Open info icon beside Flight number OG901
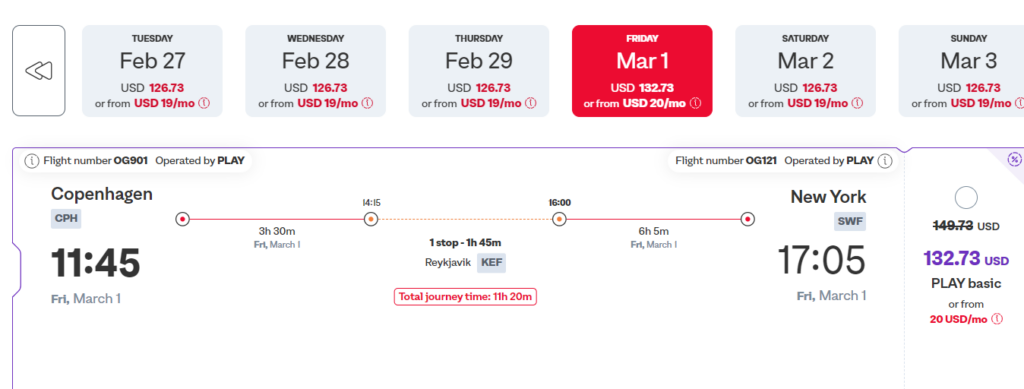1024x389 pixels. click(32, 161)
